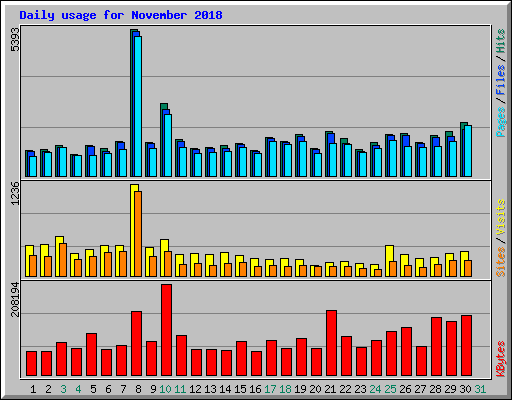The height and width of the screenshot is (400, 512).
Task: Click the green day label 18
Action: [285, 389]
